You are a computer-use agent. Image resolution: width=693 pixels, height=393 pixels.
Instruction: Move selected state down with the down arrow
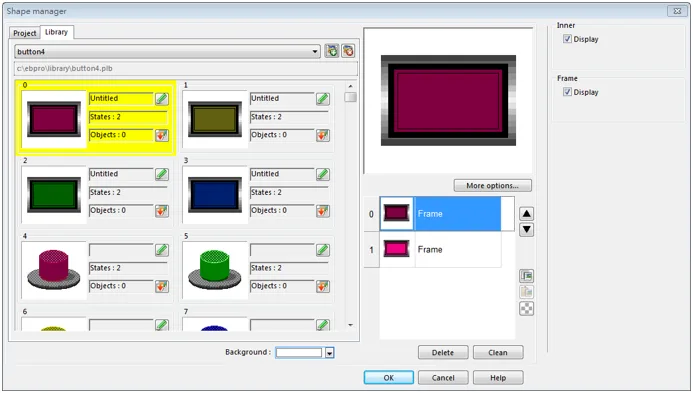click(526, 230)
